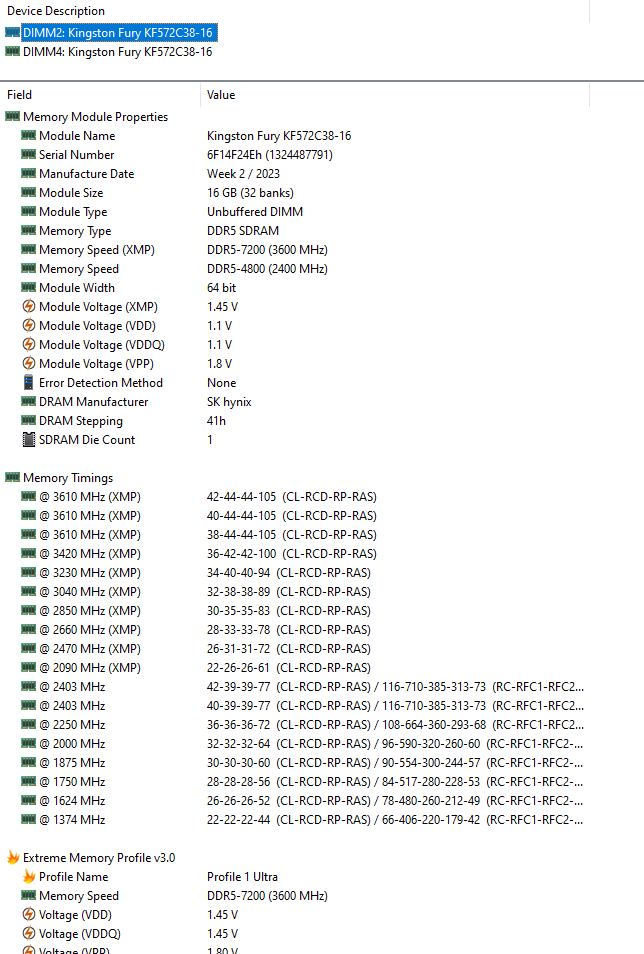
Task: Click the Field column header
Action: (x=100, y=94)
